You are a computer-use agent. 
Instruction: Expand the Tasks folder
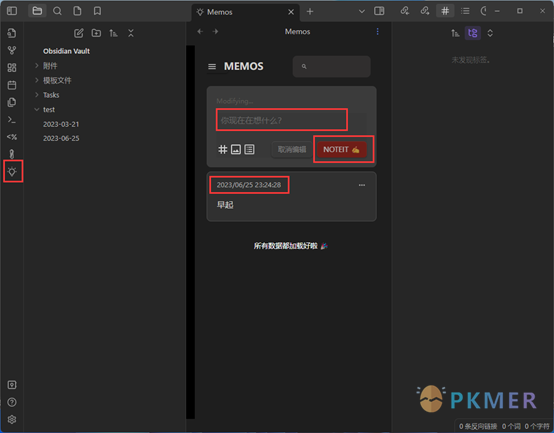[x=51, y=95]
